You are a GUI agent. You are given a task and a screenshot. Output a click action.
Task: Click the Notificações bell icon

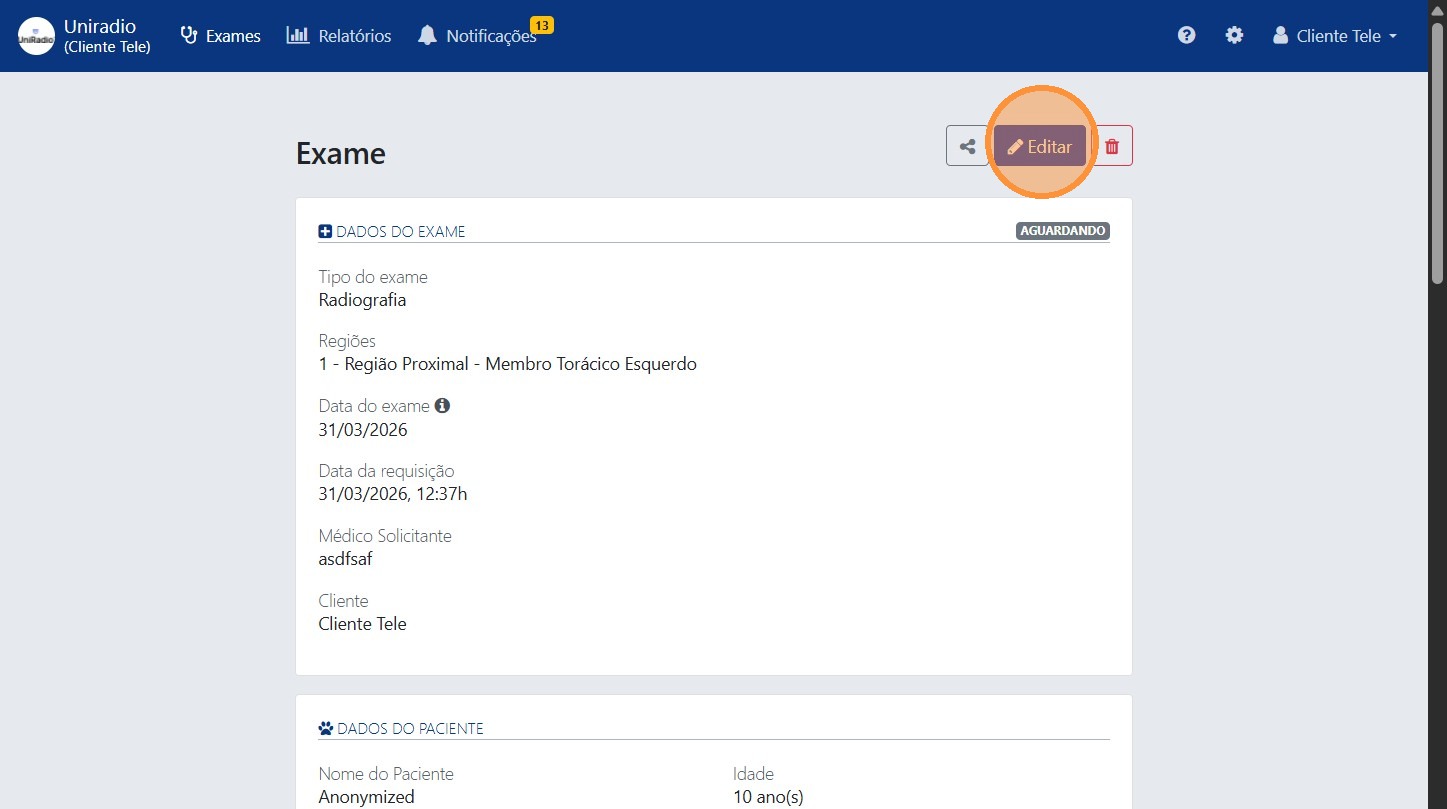pos(428,36)
